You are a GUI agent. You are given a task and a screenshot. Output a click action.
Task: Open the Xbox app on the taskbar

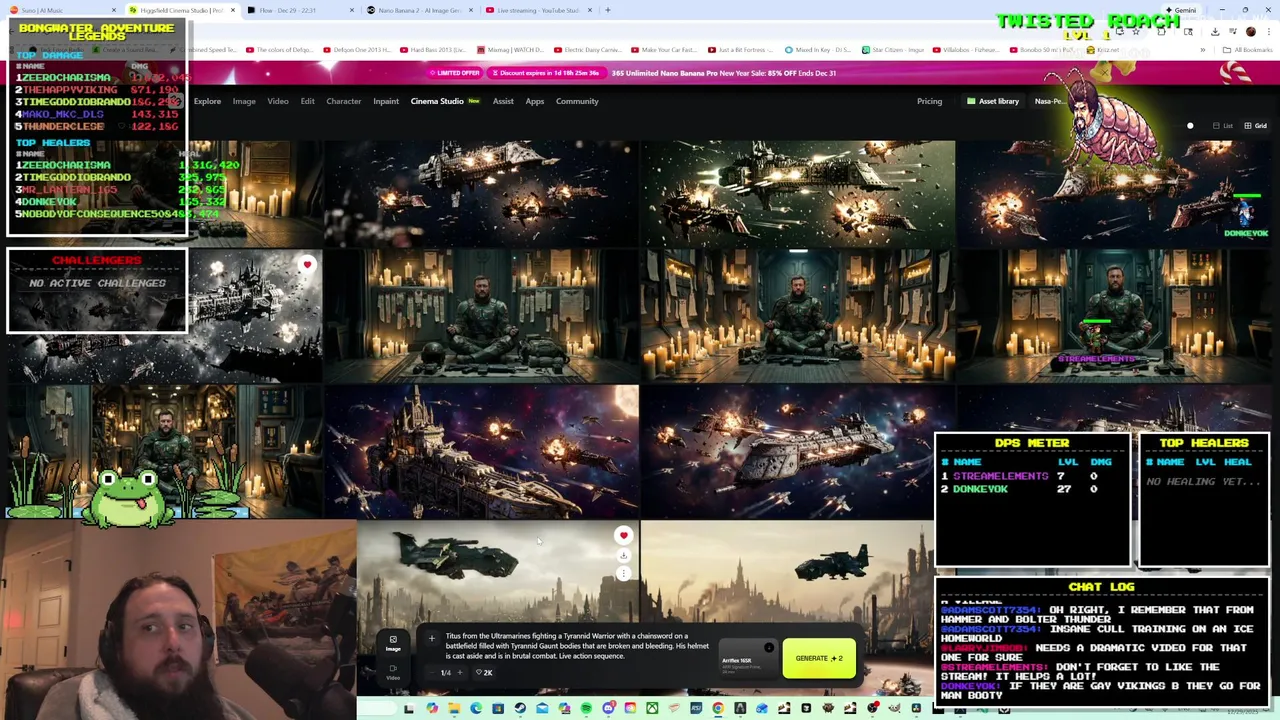652,709
